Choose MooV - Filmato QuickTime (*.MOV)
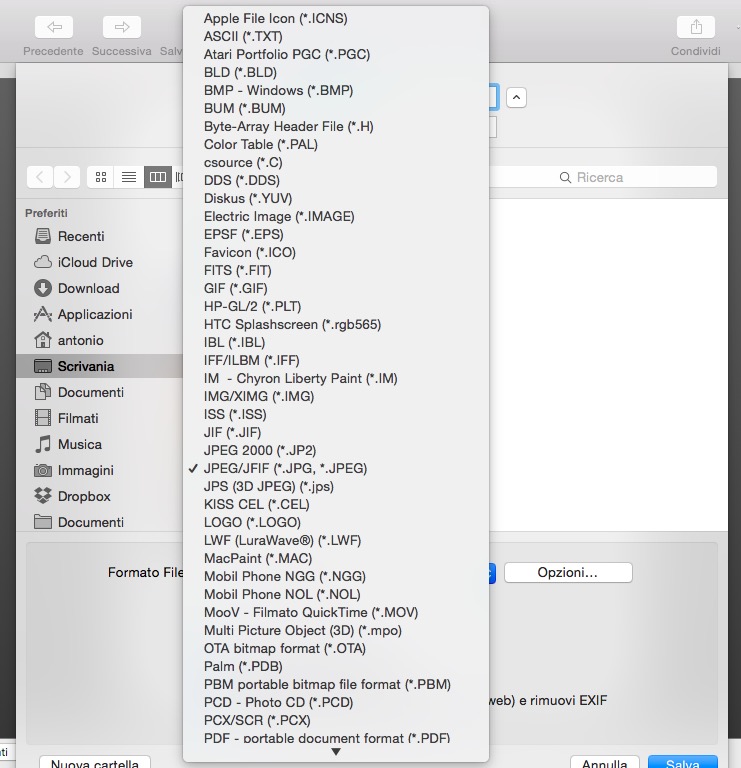Screen dimensions: 741x768 [x=336, y=612]
